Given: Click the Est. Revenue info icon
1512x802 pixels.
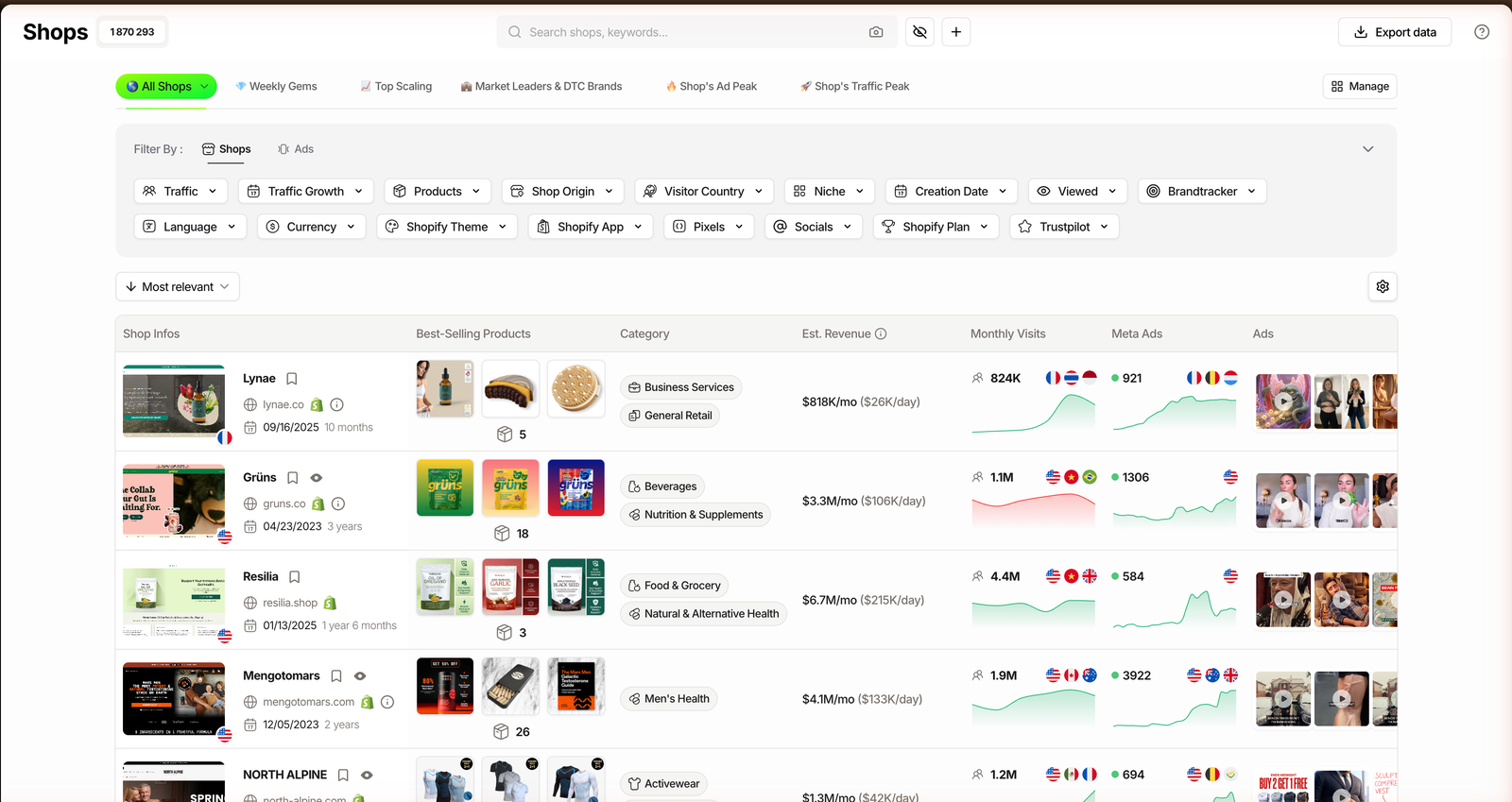Looking at the screenshot, I should [x=881, y=333].
